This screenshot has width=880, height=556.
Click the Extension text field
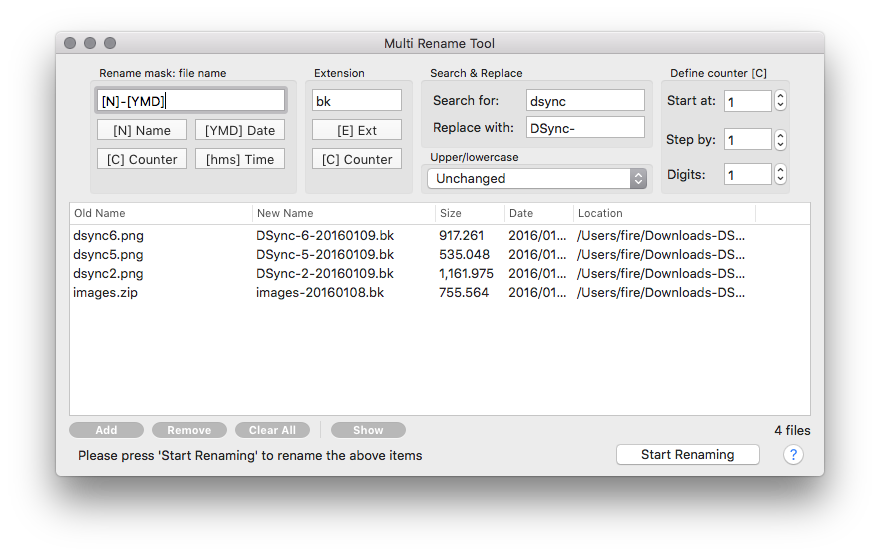357,101
